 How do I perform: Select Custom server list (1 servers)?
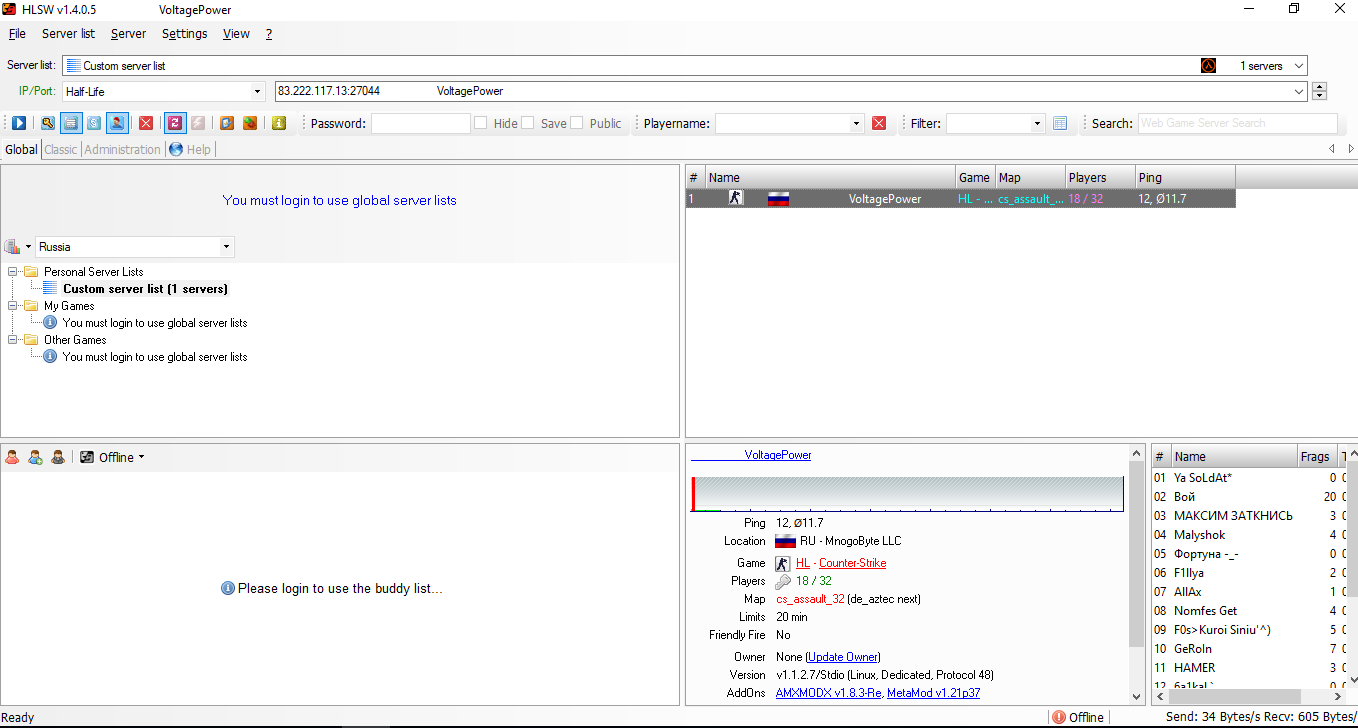[x=145, y=289]
